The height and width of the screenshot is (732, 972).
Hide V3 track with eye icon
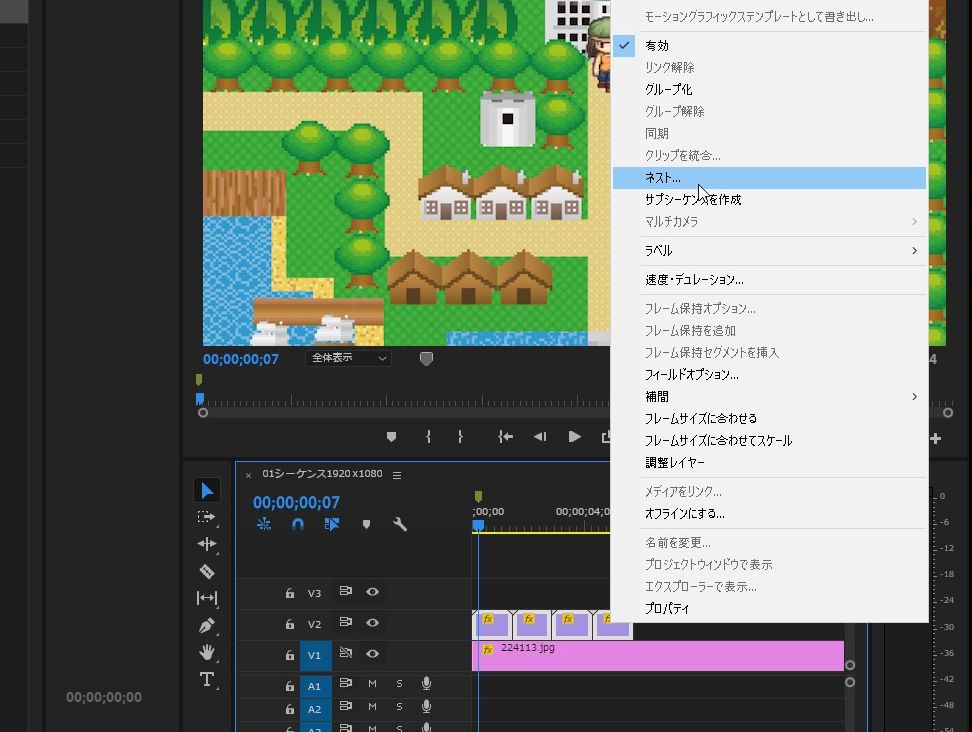click(x=372, y=592)
